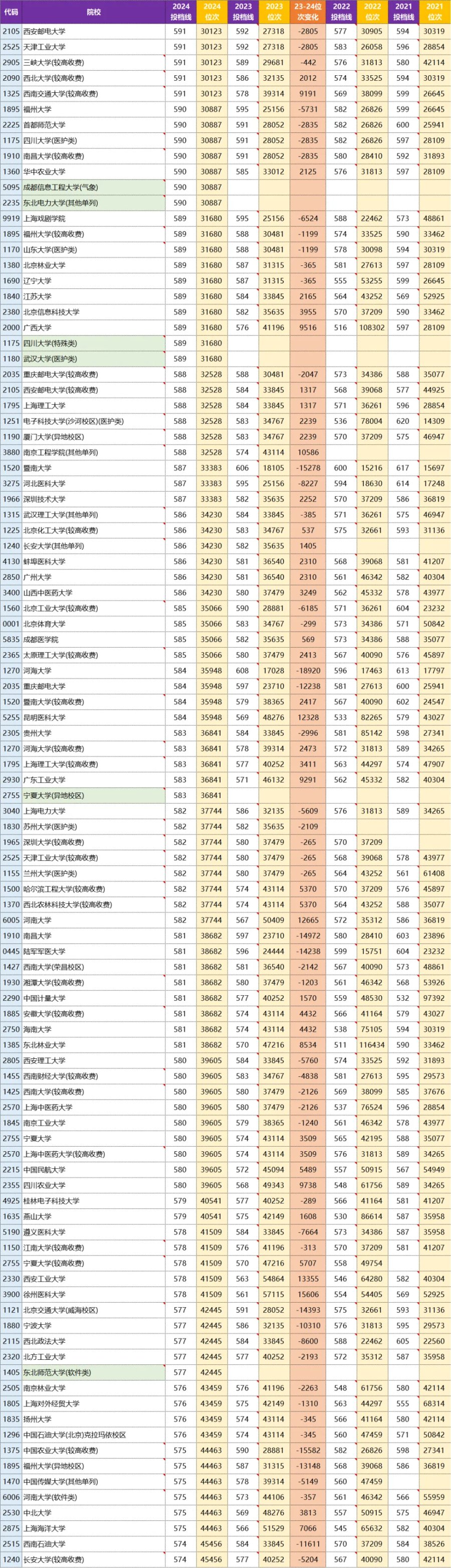Click the 2022 位次 column header

372,12
